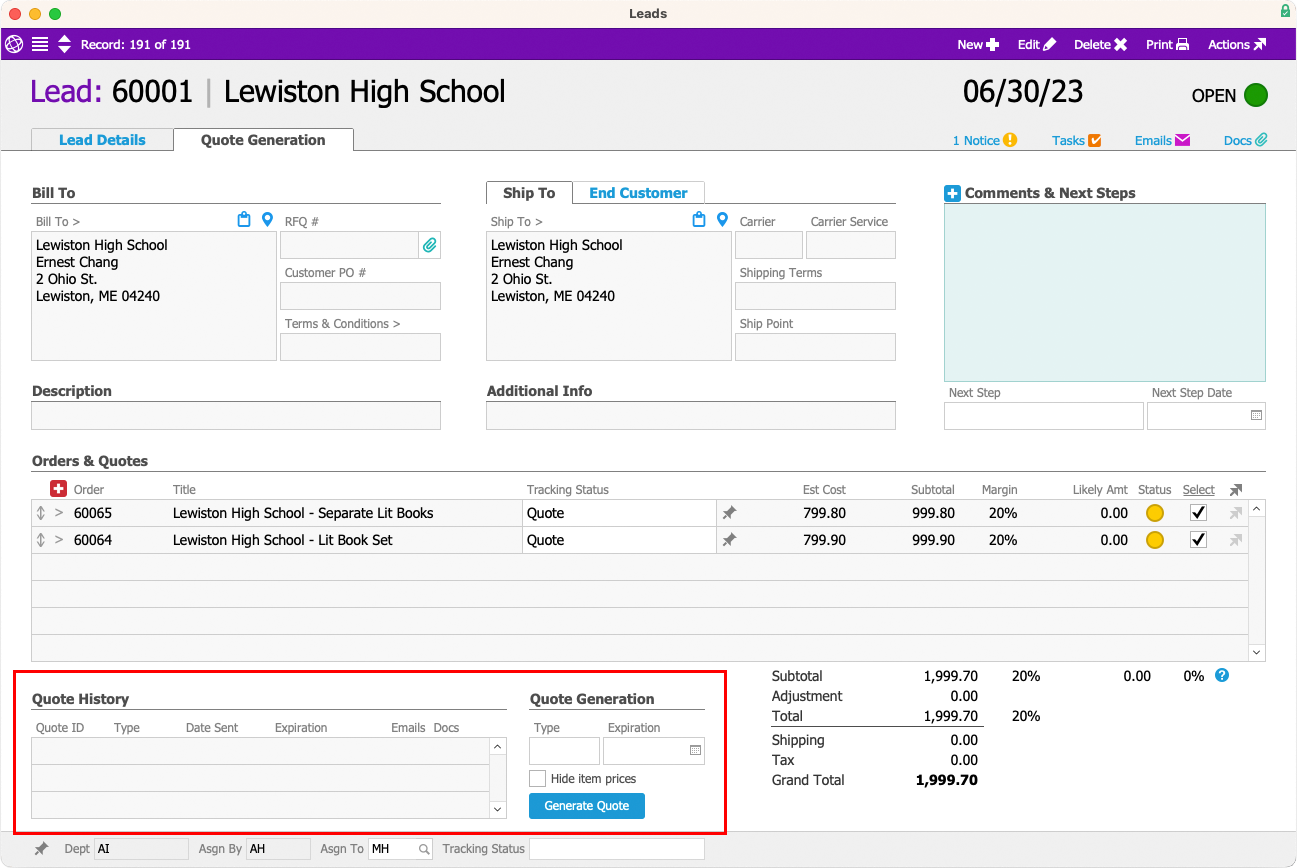Click the go-to arrow for order 60064
Viewport: 1297px width, 868px height.
1236,540
